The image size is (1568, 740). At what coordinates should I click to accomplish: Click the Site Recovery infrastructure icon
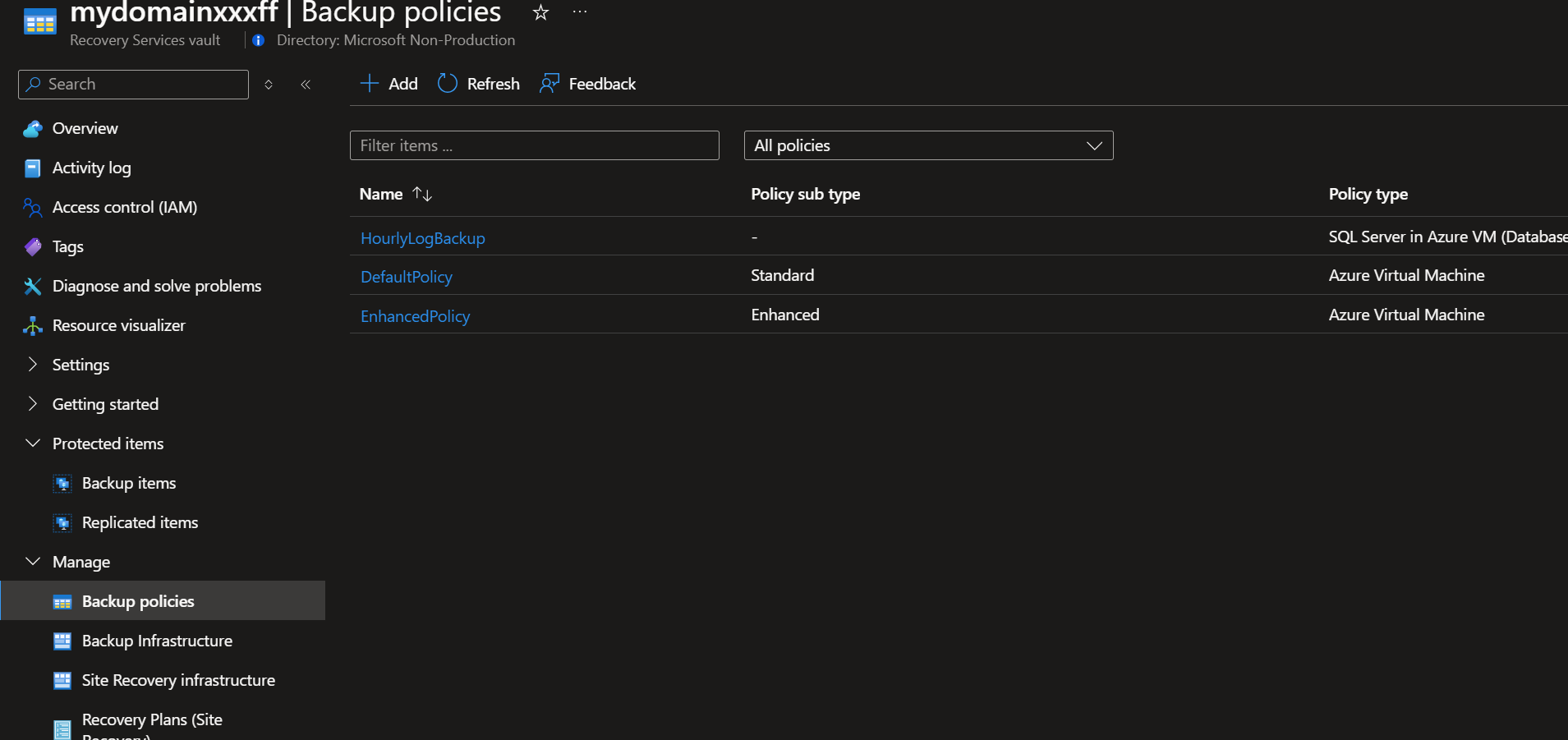click(62, 681)
